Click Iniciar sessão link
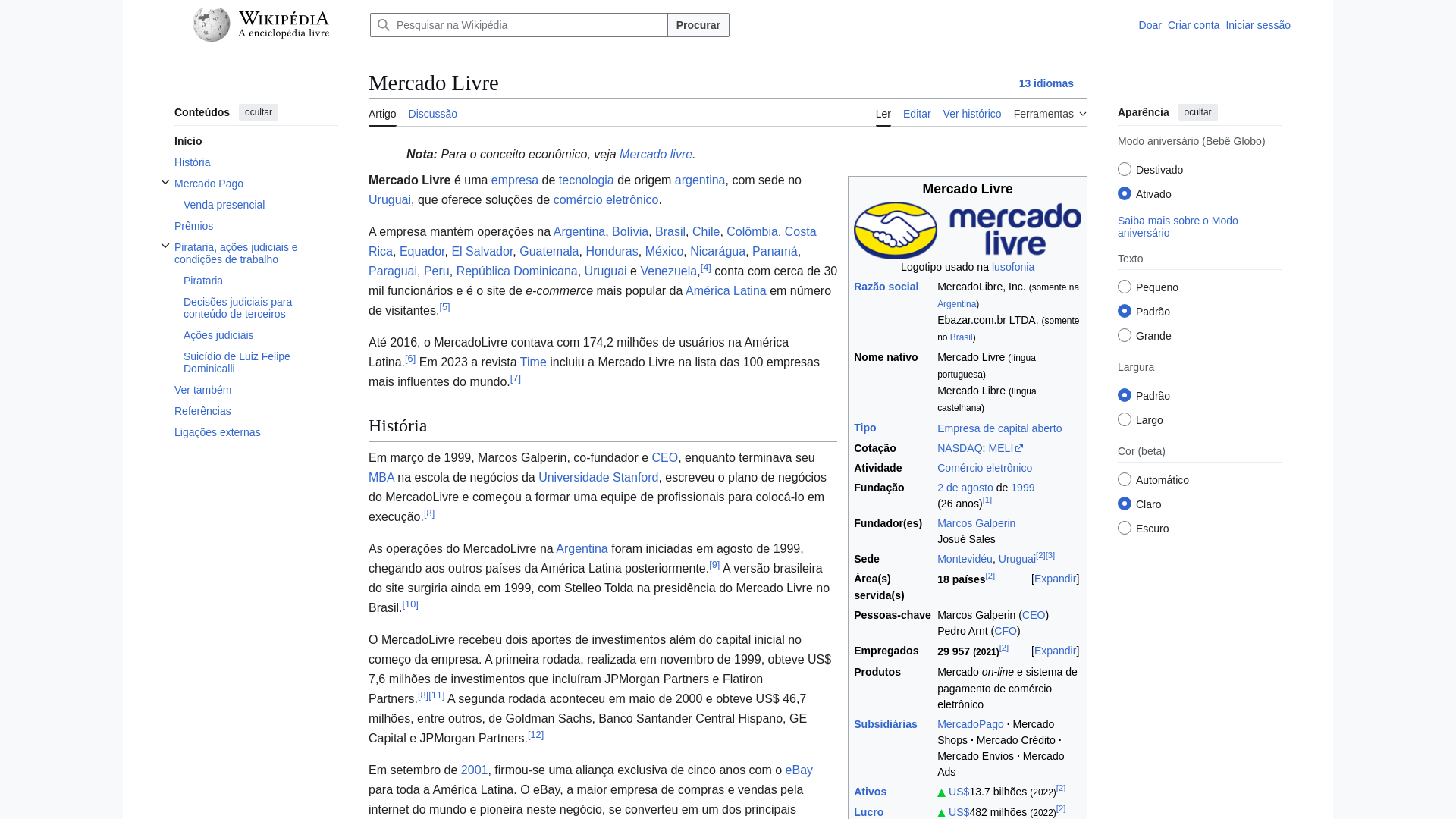The width and height of the screenshot is (1456, 819). pos(1258,25)
